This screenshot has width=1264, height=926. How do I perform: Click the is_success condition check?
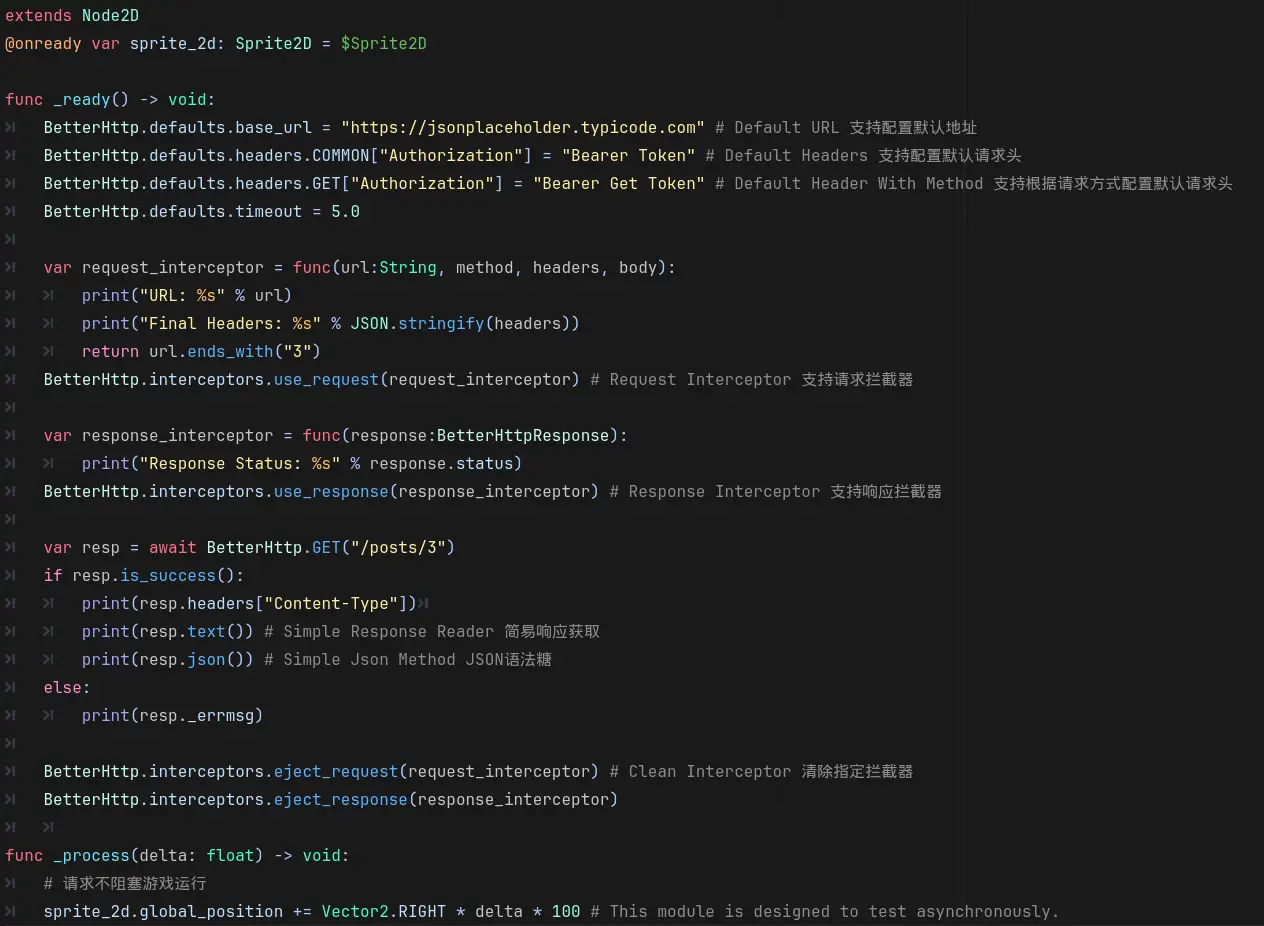click(167, 575)
